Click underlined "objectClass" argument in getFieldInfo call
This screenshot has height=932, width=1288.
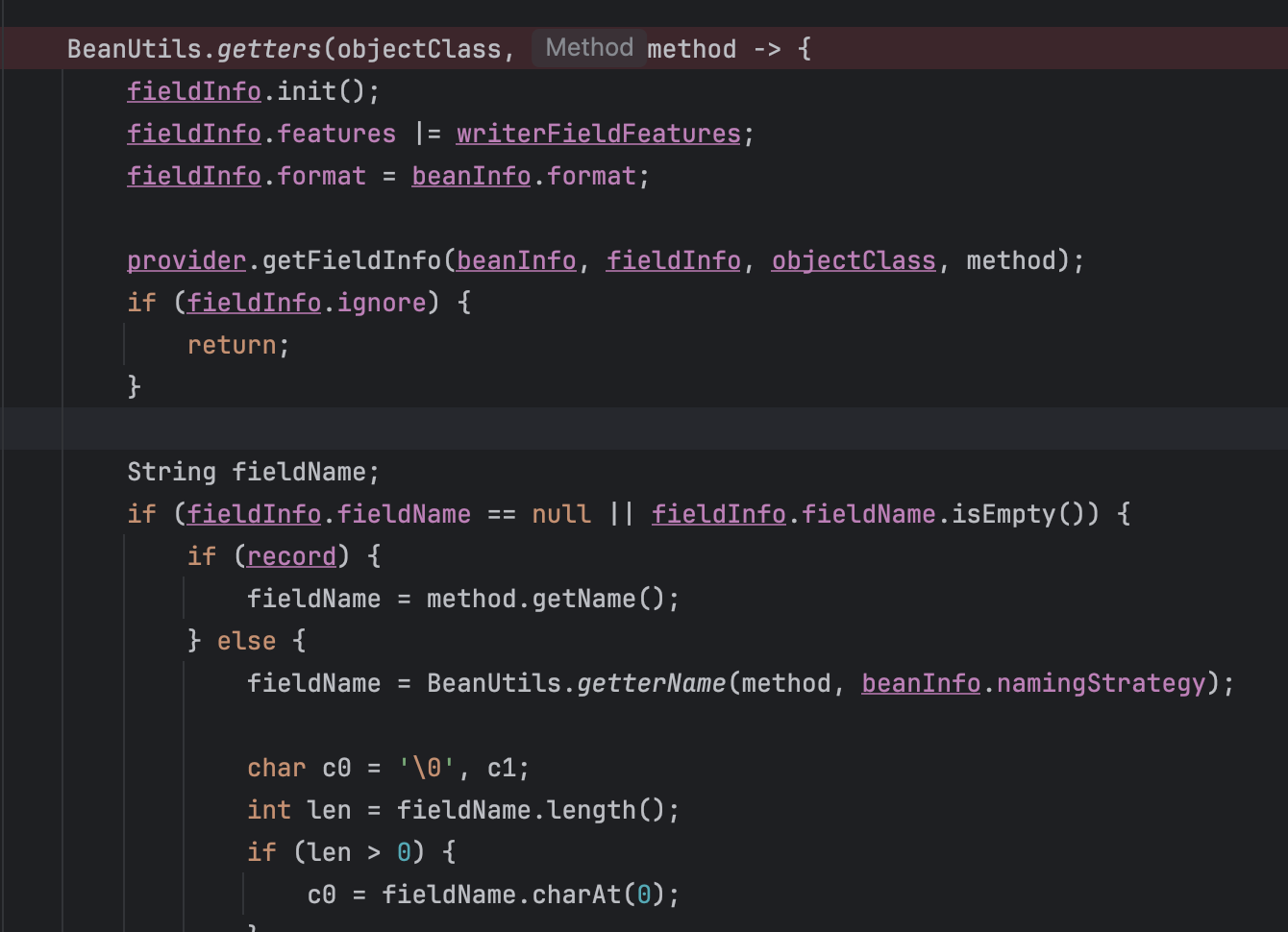[x=854, y=260]
